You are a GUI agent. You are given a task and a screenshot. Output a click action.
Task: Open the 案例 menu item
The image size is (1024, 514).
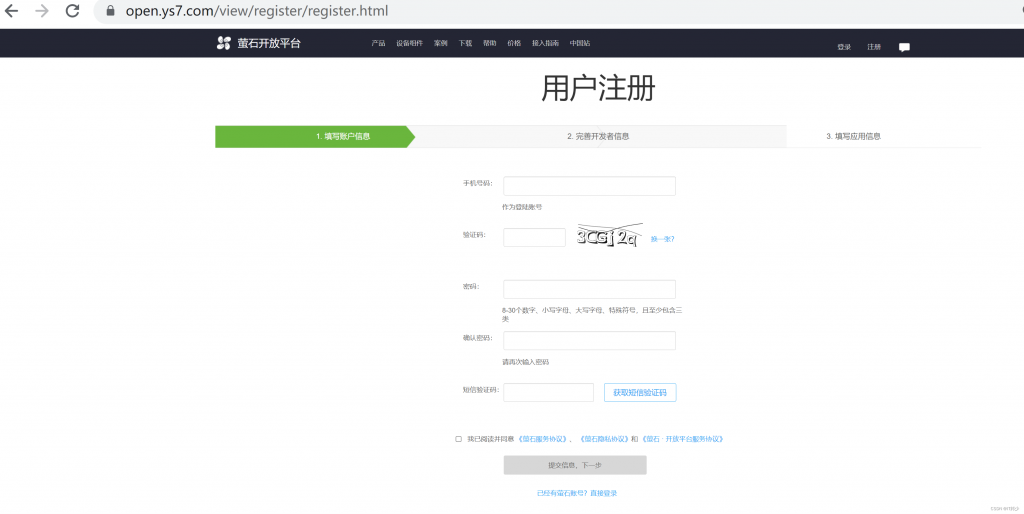click(x=441, y=43)
